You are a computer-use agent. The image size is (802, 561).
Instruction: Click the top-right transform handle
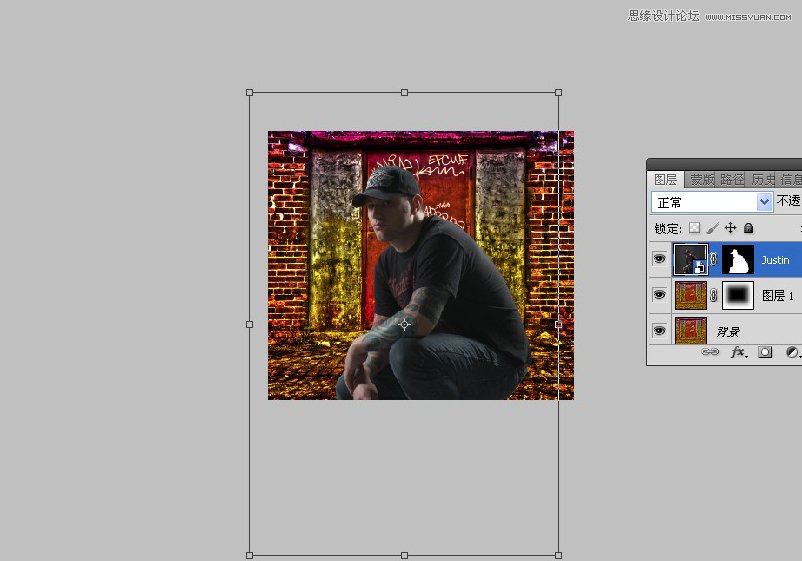tap(559, 93)
